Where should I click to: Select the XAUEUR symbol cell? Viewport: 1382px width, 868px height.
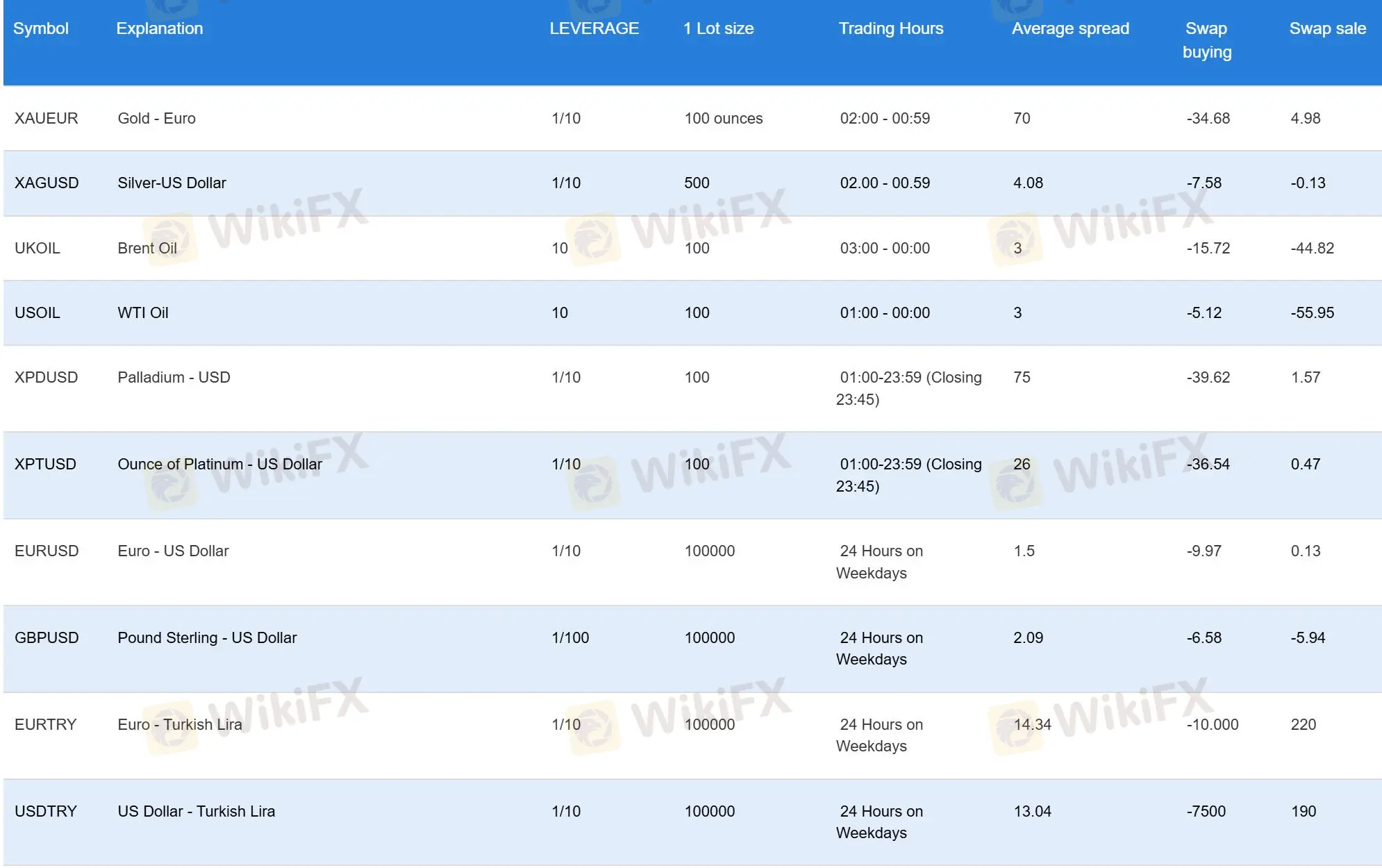click(x=47, y=118)
